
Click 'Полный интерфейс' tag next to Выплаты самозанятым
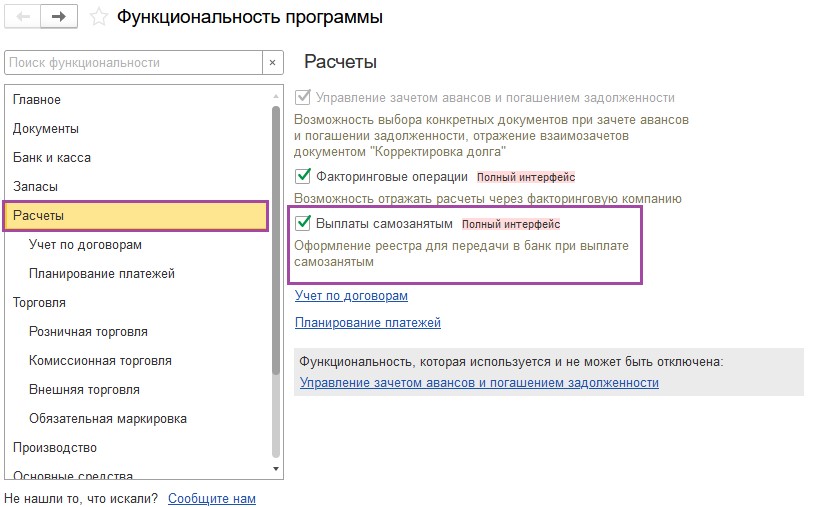coord(511,224)
